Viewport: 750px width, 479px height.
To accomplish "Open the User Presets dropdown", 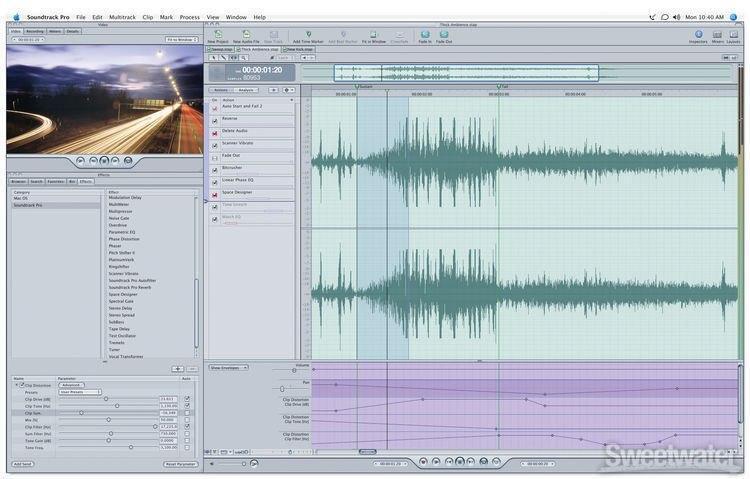I will [x=80, y=392].
